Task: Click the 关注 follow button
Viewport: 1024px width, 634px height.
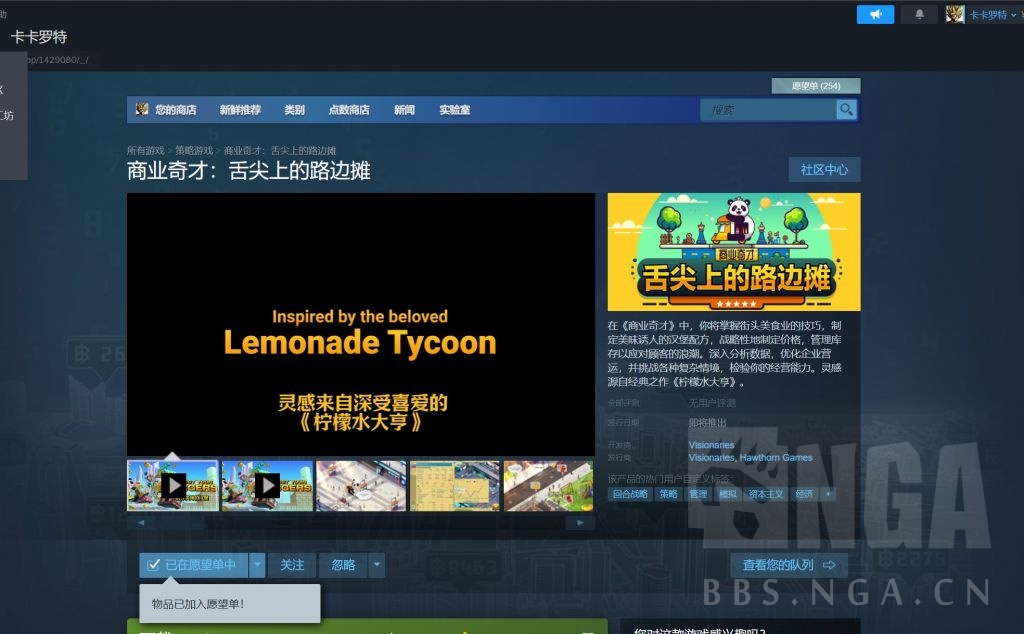Action: [x=292, y=565]
